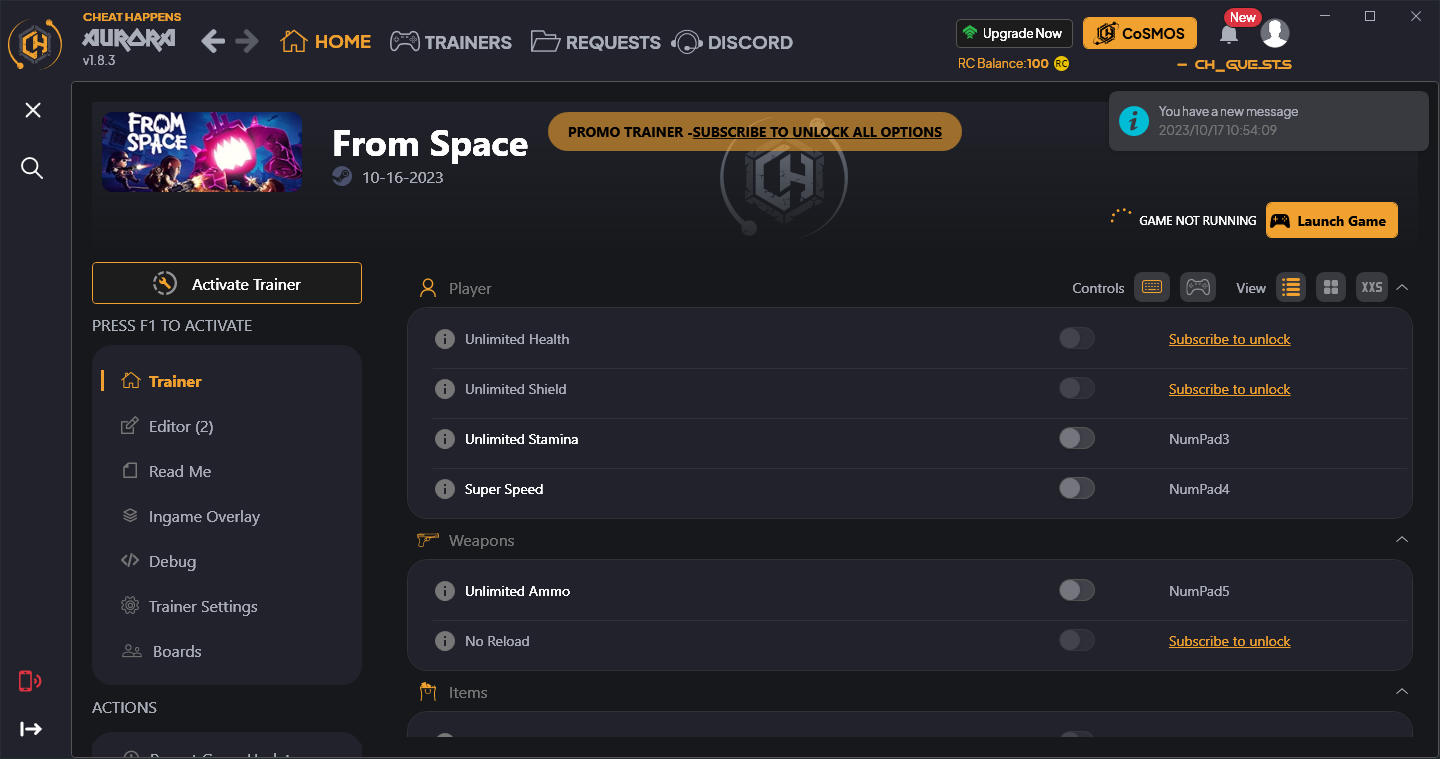Select the grid view icon

[1331, 287]
